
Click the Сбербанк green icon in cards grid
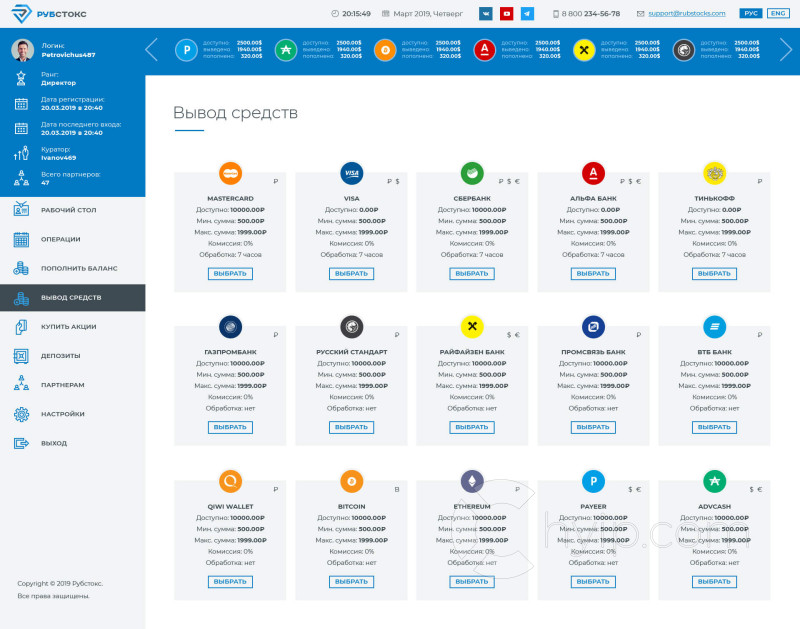[472, 173]
